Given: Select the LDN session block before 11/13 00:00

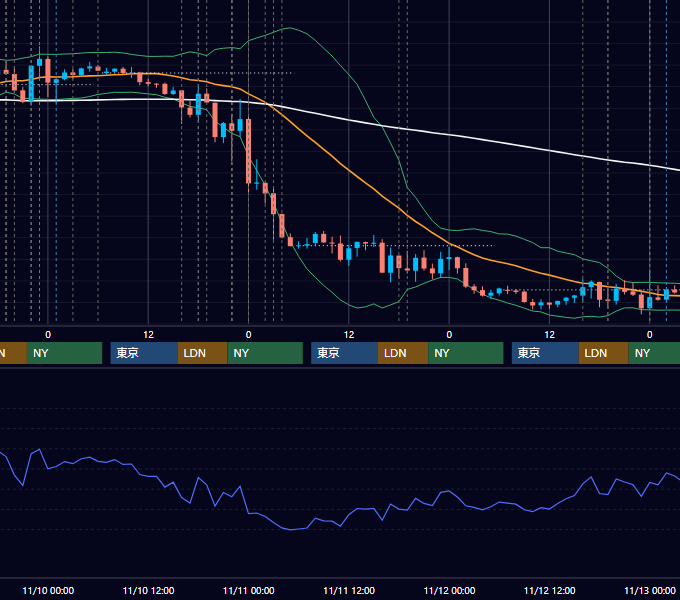Looking at the screenshot, I should pyautogui.click(x=604, y=353).
